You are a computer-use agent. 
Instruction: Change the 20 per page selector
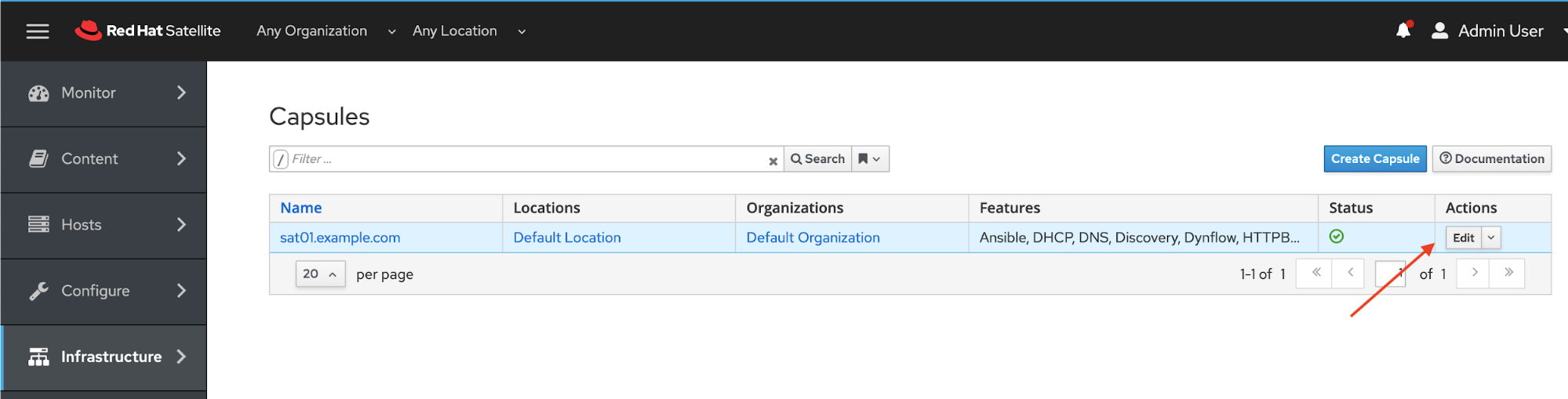coord(320,274)
